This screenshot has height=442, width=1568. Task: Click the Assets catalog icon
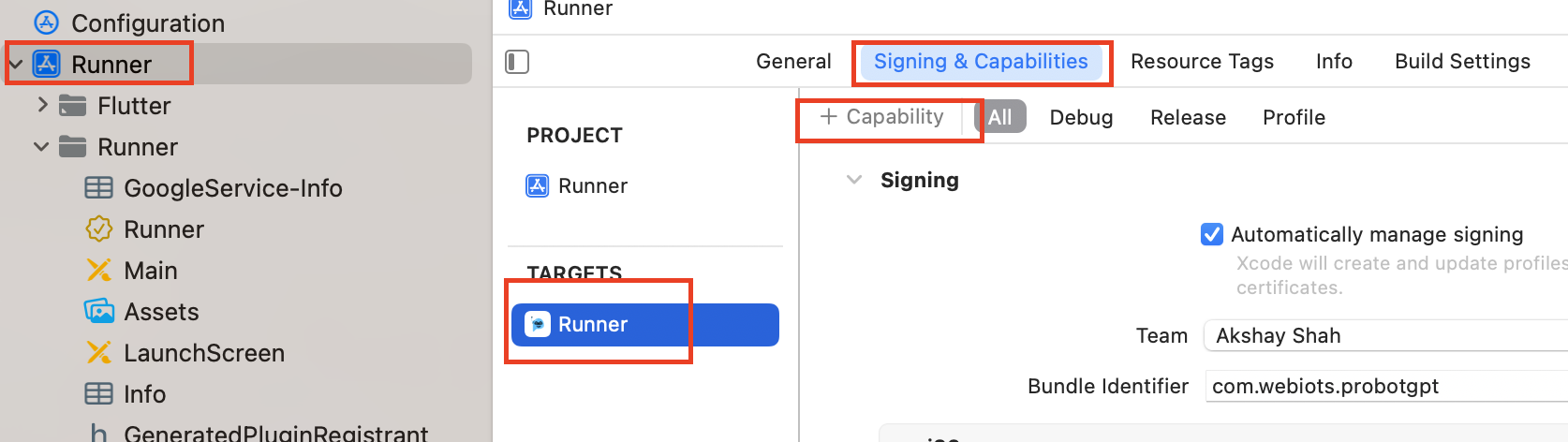pos(98,312)
